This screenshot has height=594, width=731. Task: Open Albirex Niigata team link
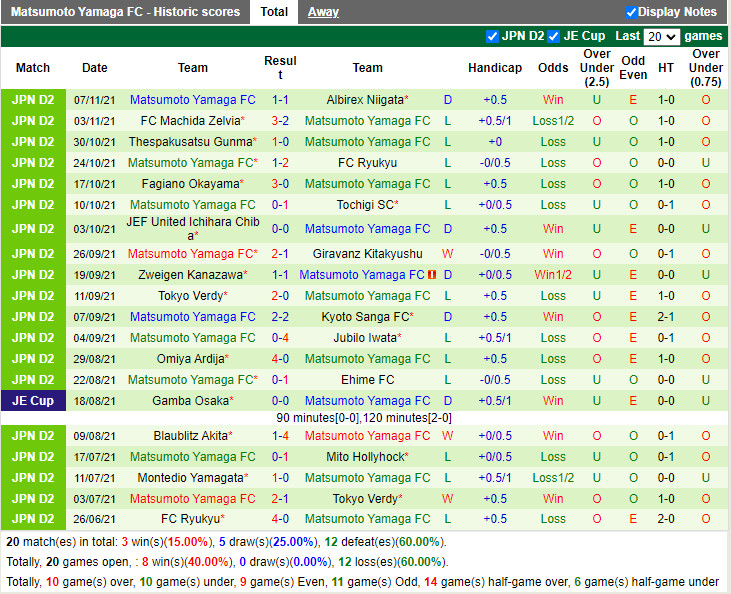[365, 100]
